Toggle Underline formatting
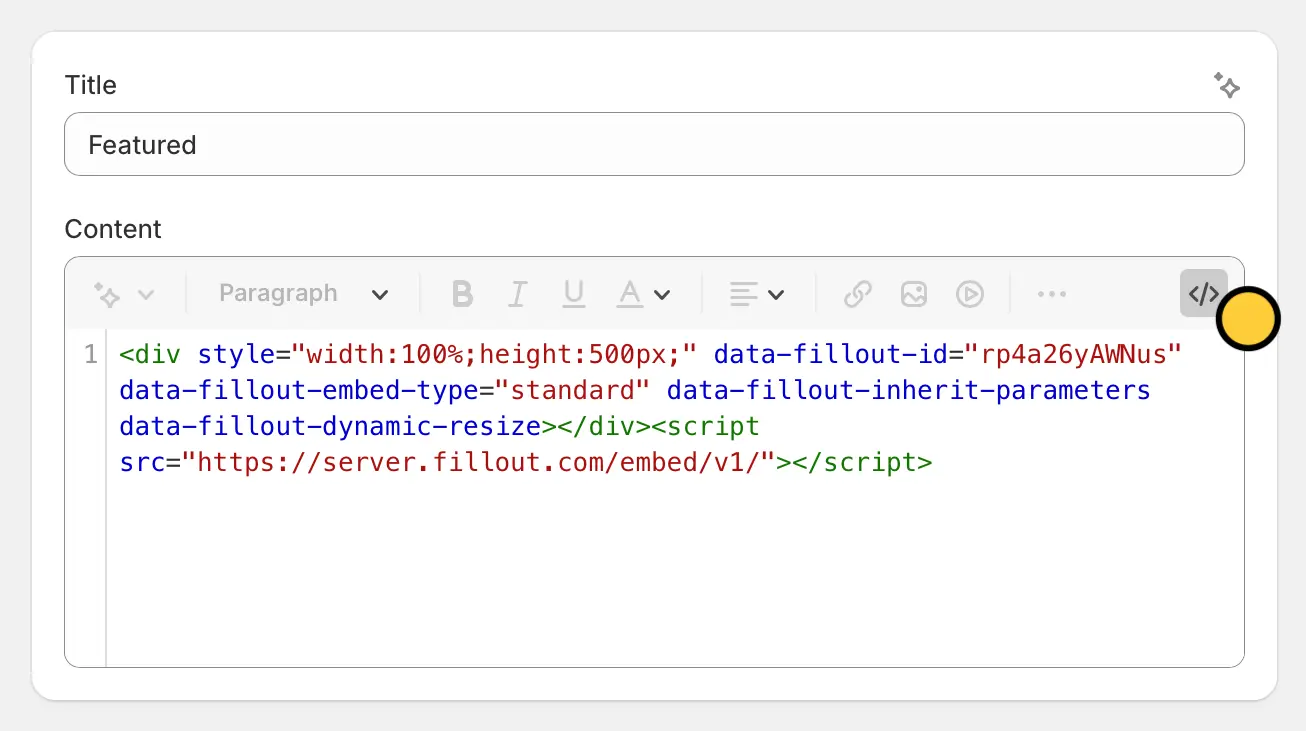The height and width of the screenshot is (731, 1306). pyautogui.click(x=573, y=294)
